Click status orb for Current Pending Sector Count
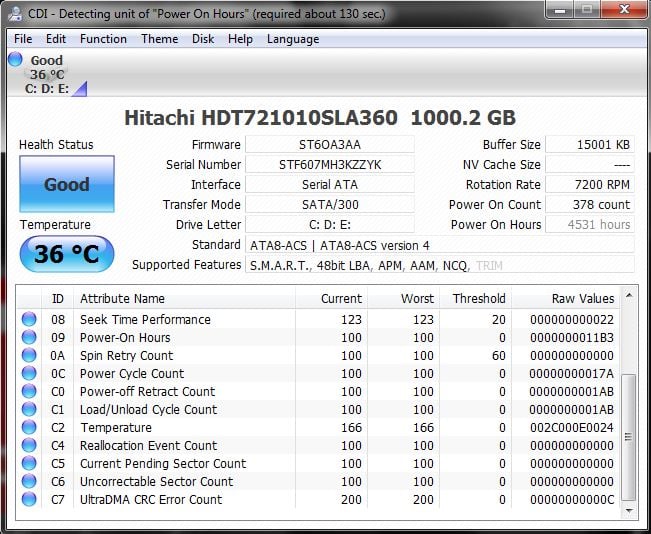 [x=29, y=463]
